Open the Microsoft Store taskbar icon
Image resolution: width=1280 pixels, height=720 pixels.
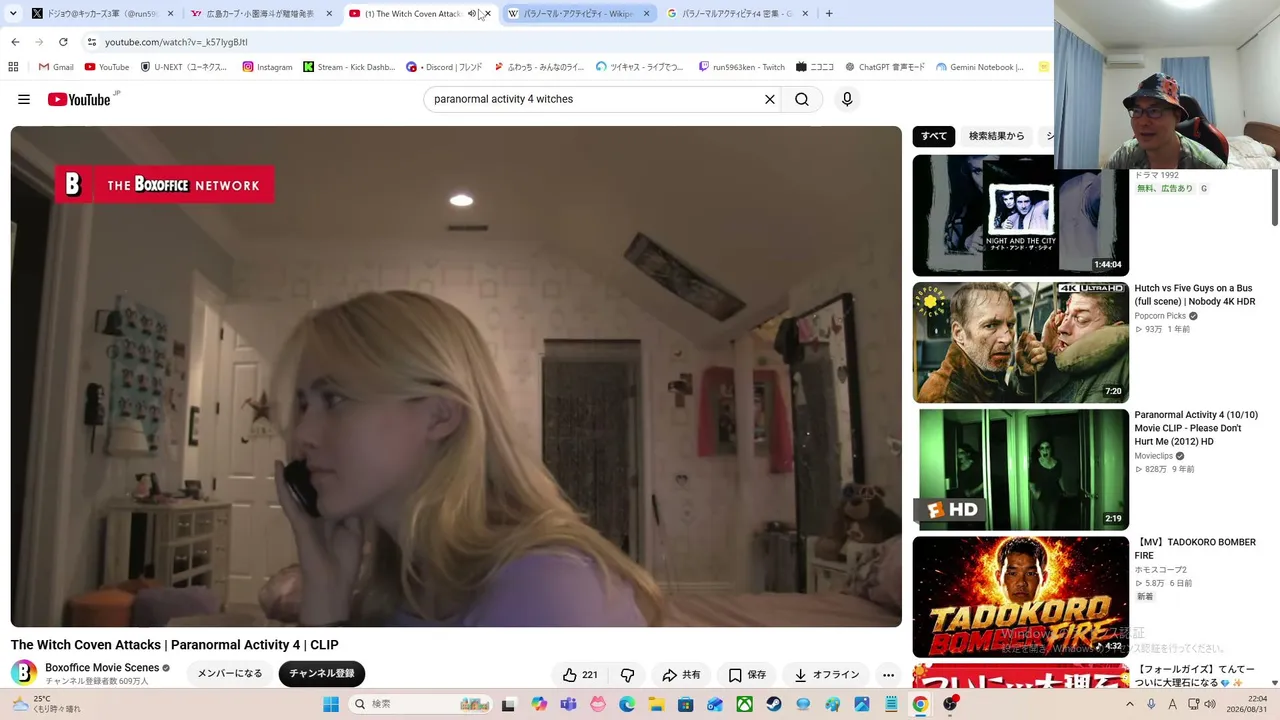tap(686, 704)
